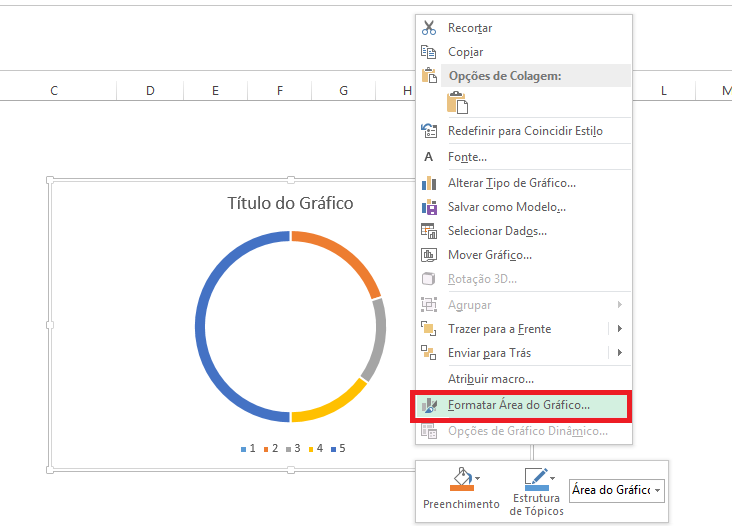Choose Redefinir para Coincidir Estilo
Screen dimensions: 732x526
[x=524, y=131]
